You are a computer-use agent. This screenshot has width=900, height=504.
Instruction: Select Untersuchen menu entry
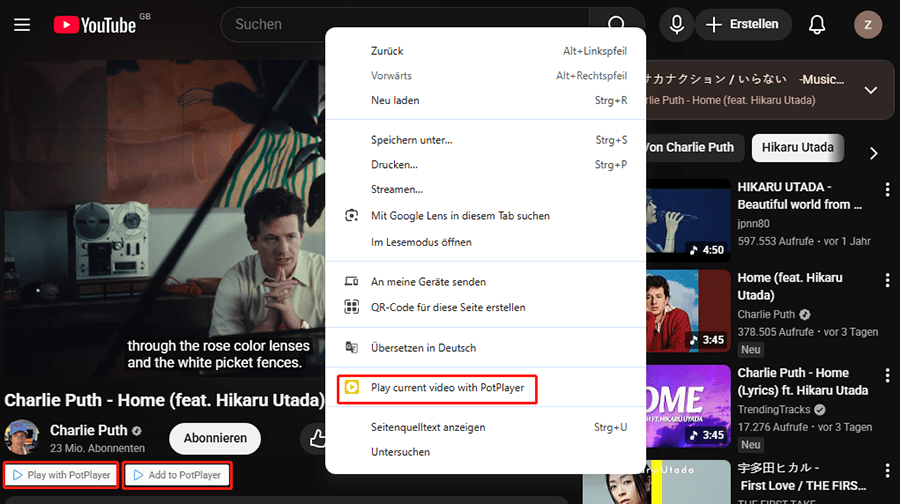[486, 452]
